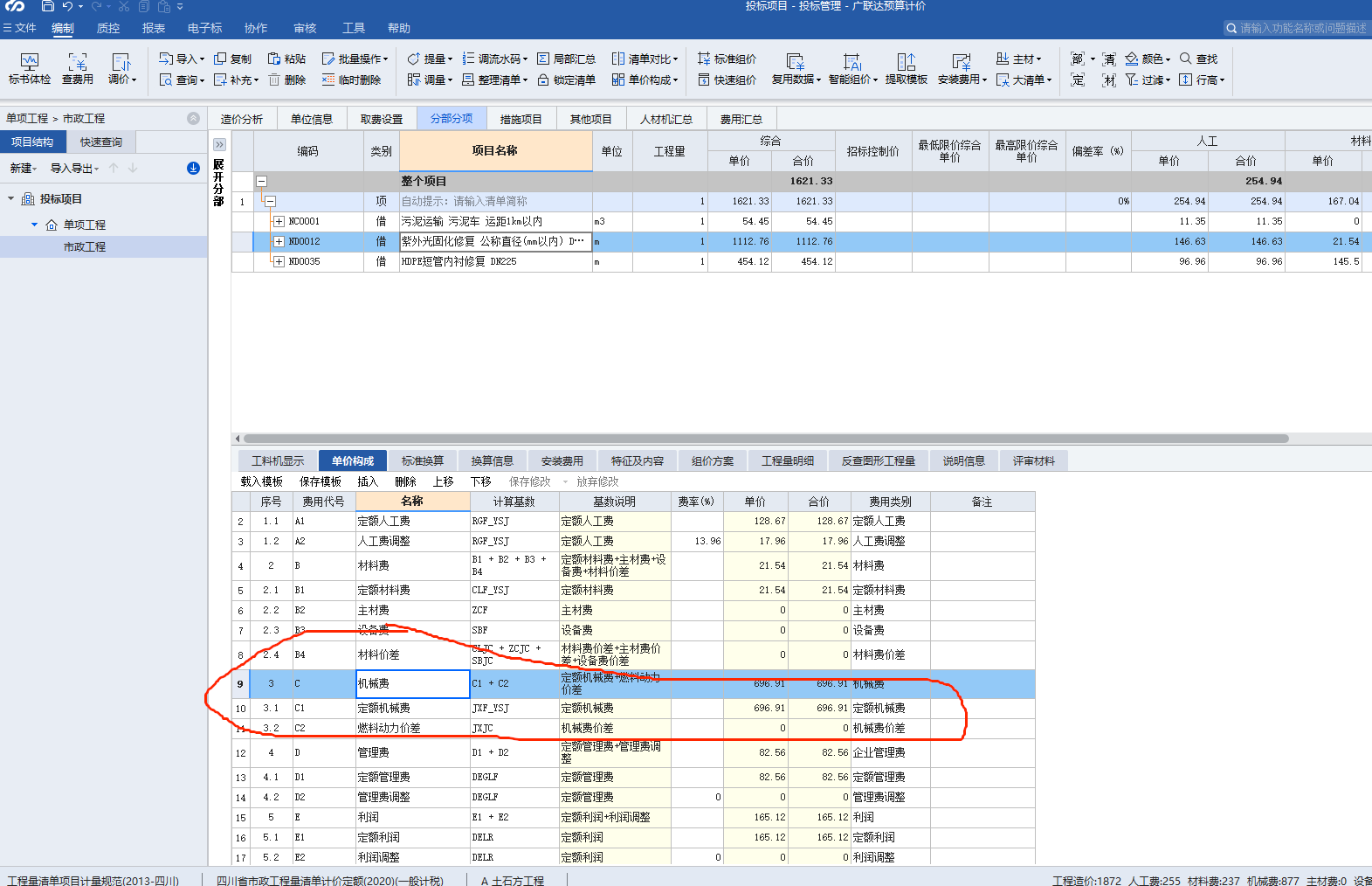Open the 查费用 fee lookup tool
Viewport: 1372px width, 886px height.
pyautogui.click(x=78, y=68)
